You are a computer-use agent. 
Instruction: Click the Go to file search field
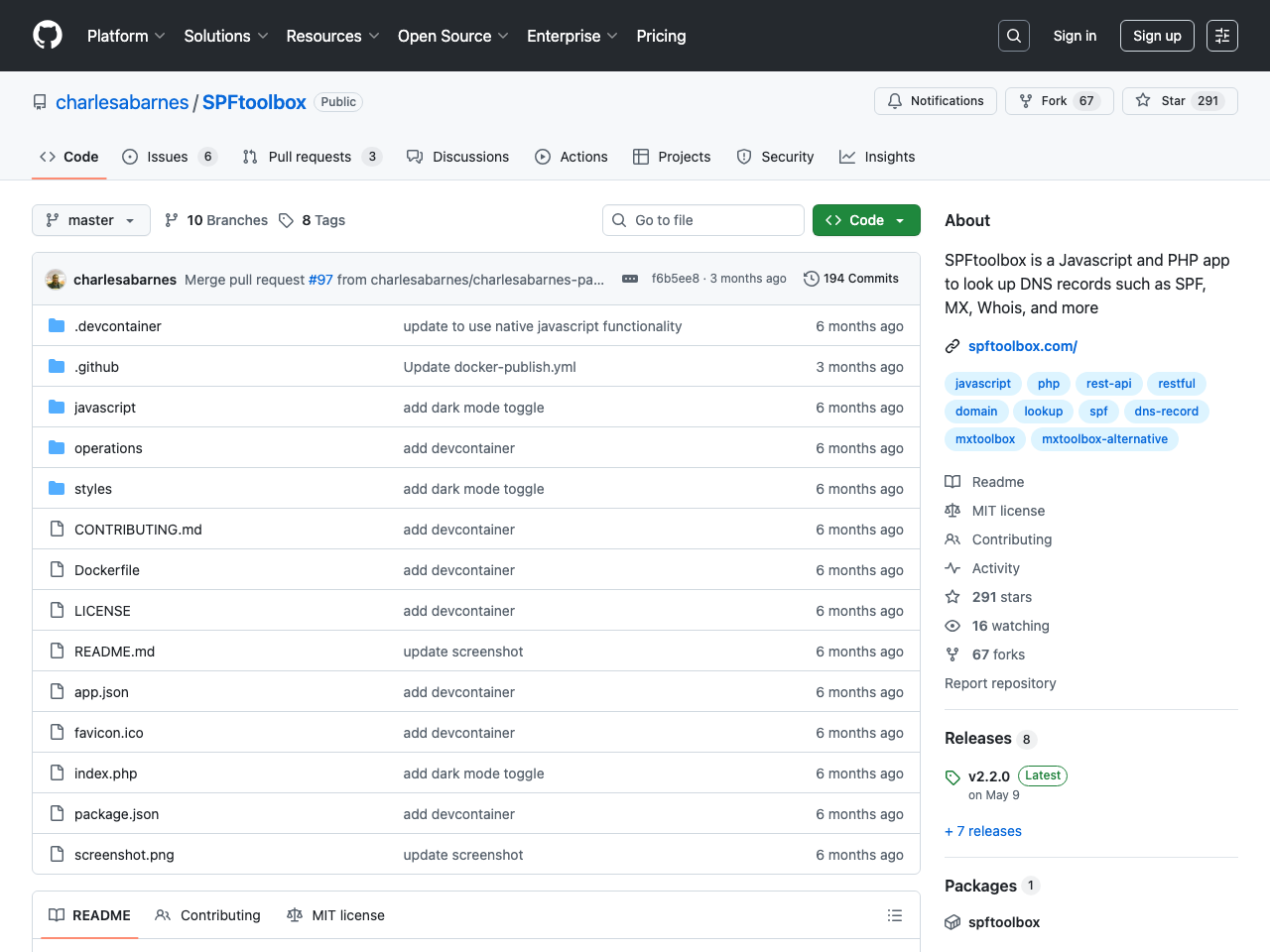[702, 219]
